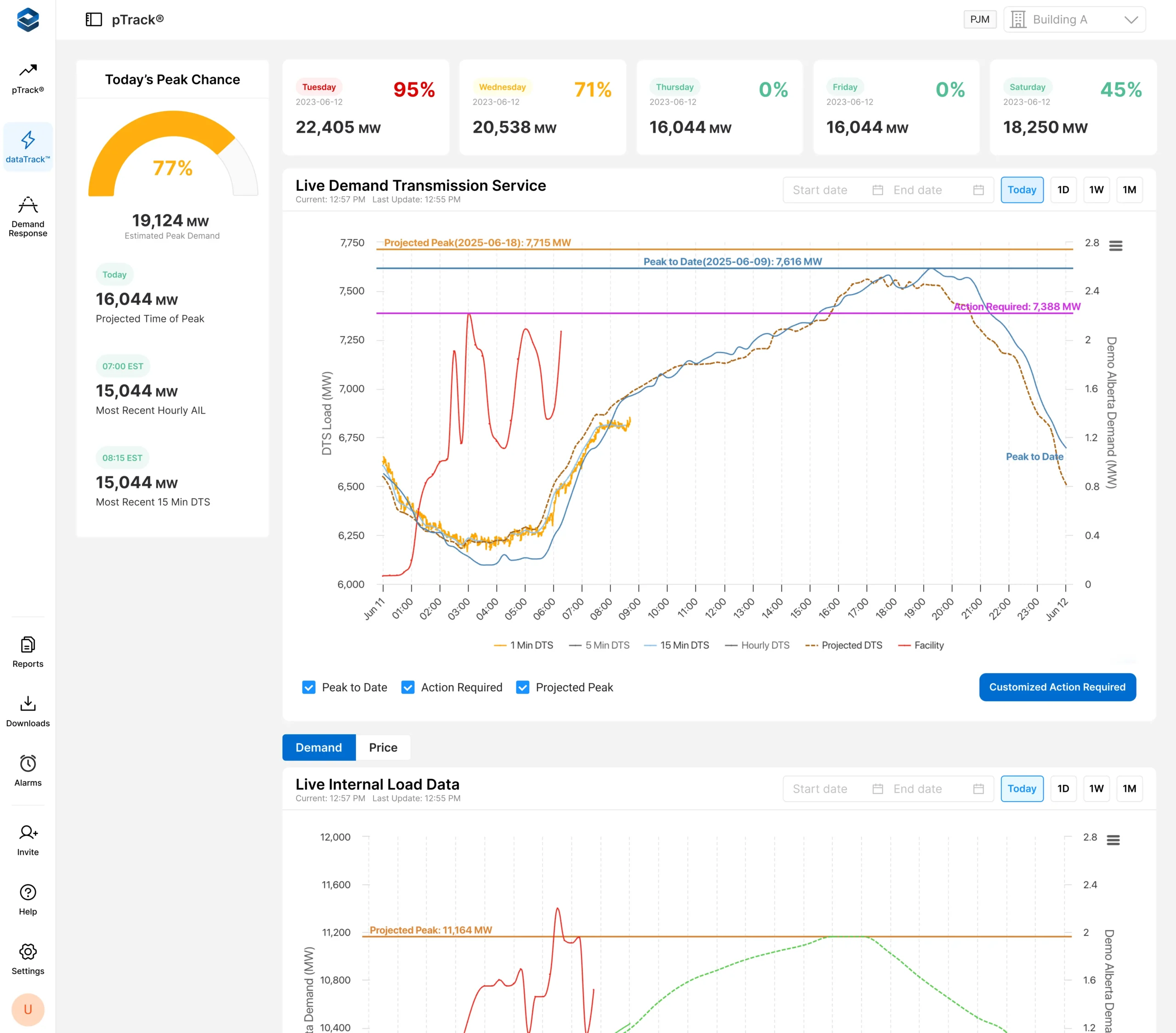
Task: Click the 19,124 MW estimated peak value
Action: [x=170, y=221]
